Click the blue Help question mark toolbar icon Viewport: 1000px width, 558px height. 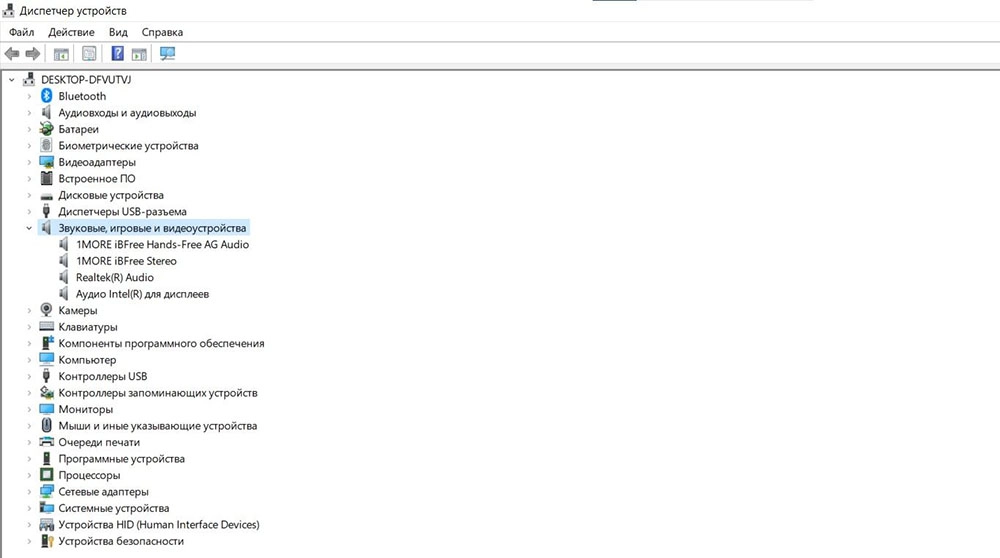click(x=118, y=53)
